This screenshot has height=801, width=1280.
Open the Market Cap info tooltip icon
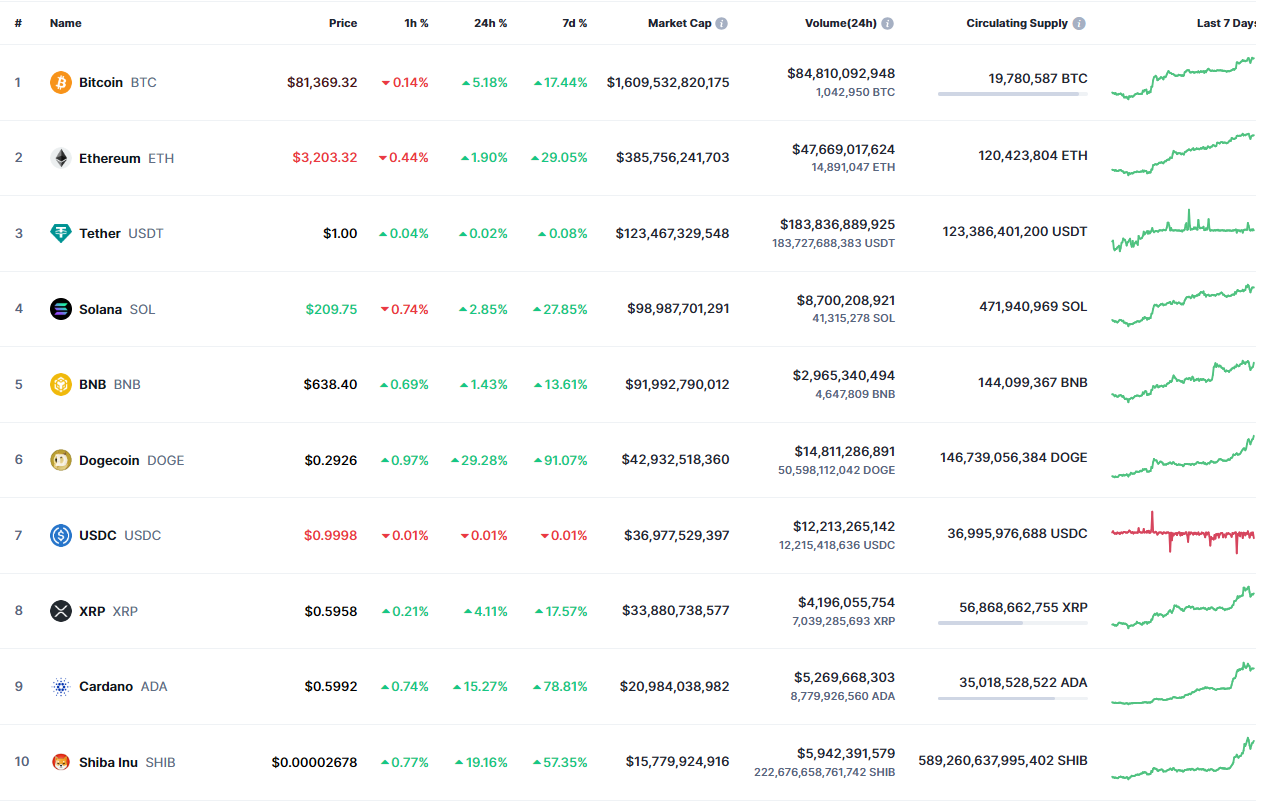722,23
